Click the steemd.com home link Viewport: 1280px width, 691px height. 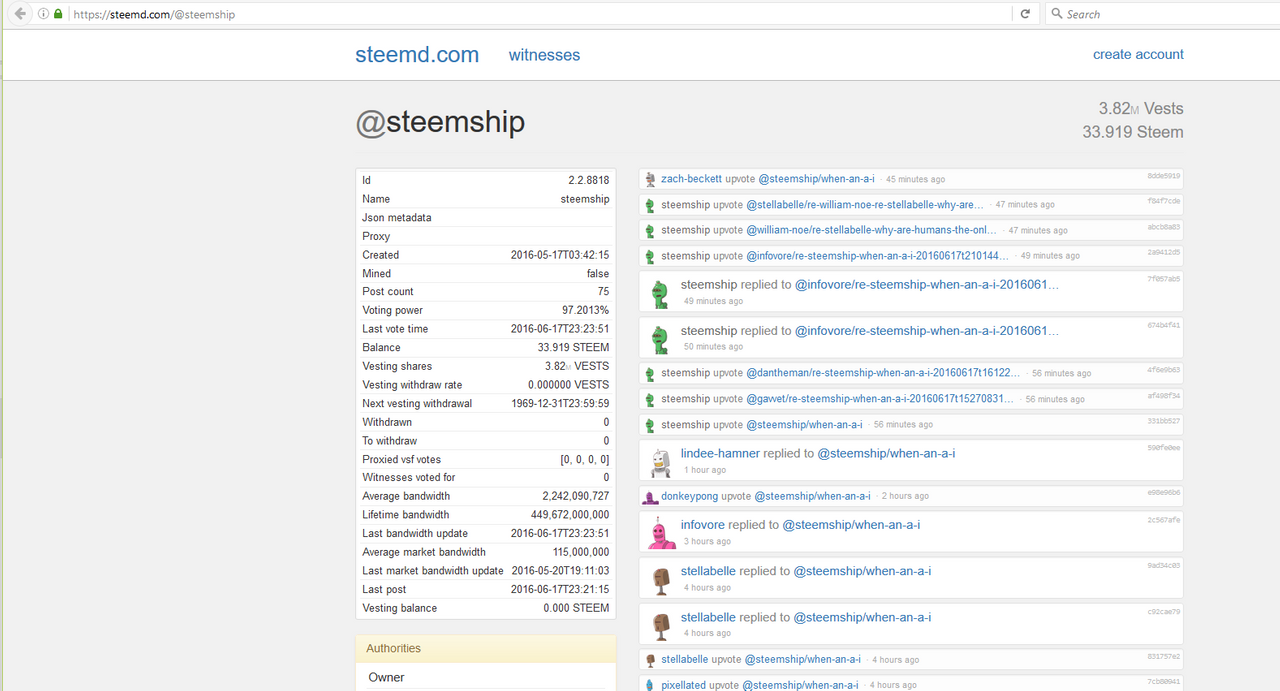416,55
